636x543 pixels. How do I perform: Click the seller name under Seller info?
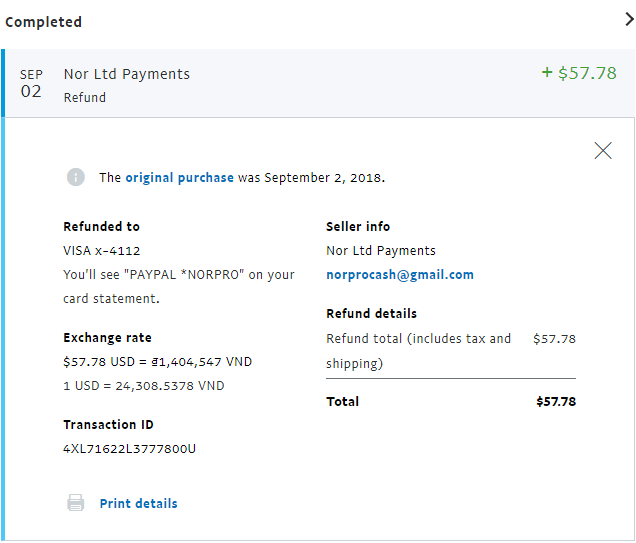(x=381, y=251)
